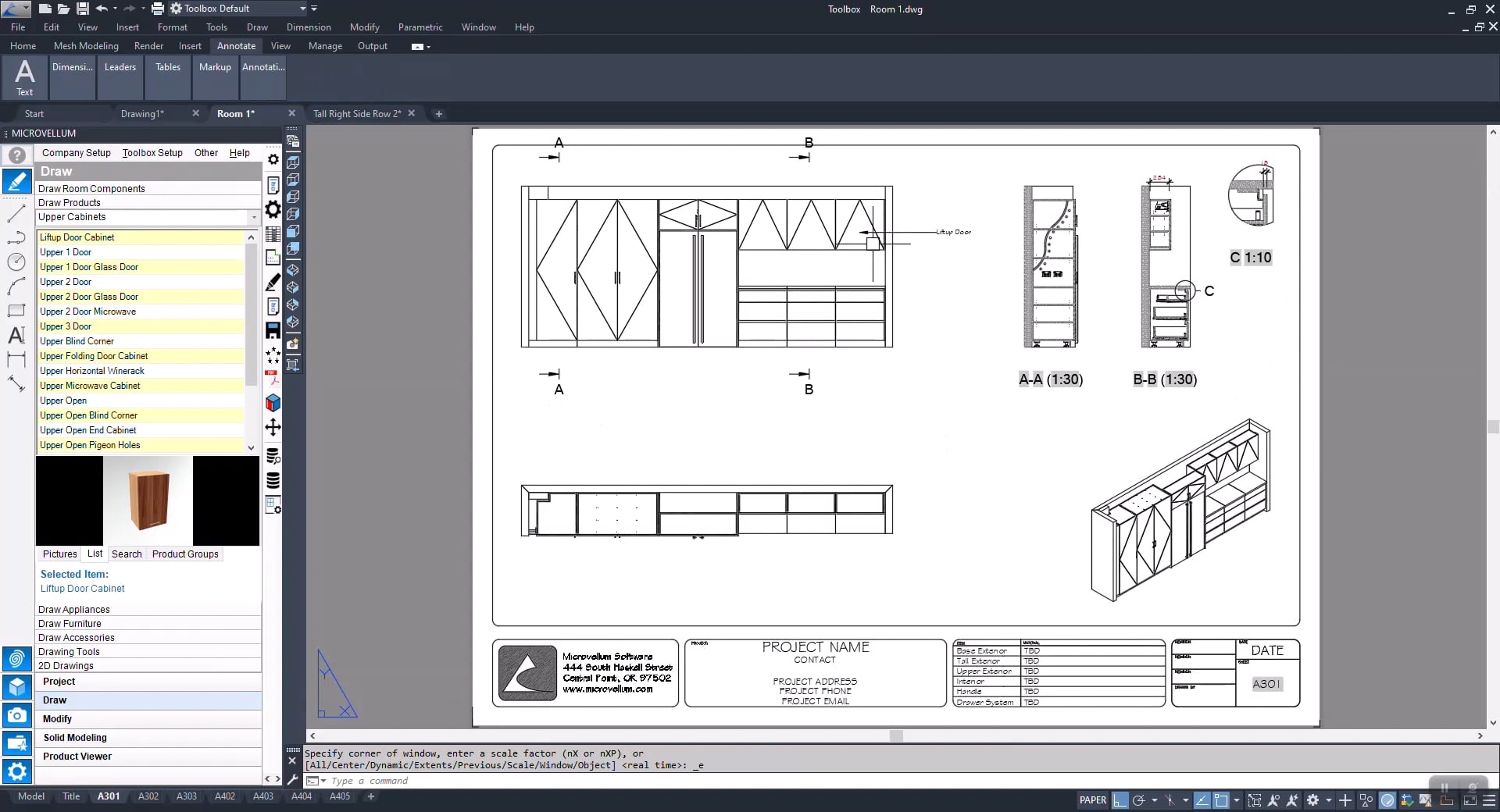
Task: Select the rectangle tool in left toolbar
Action: pos(16,311)
